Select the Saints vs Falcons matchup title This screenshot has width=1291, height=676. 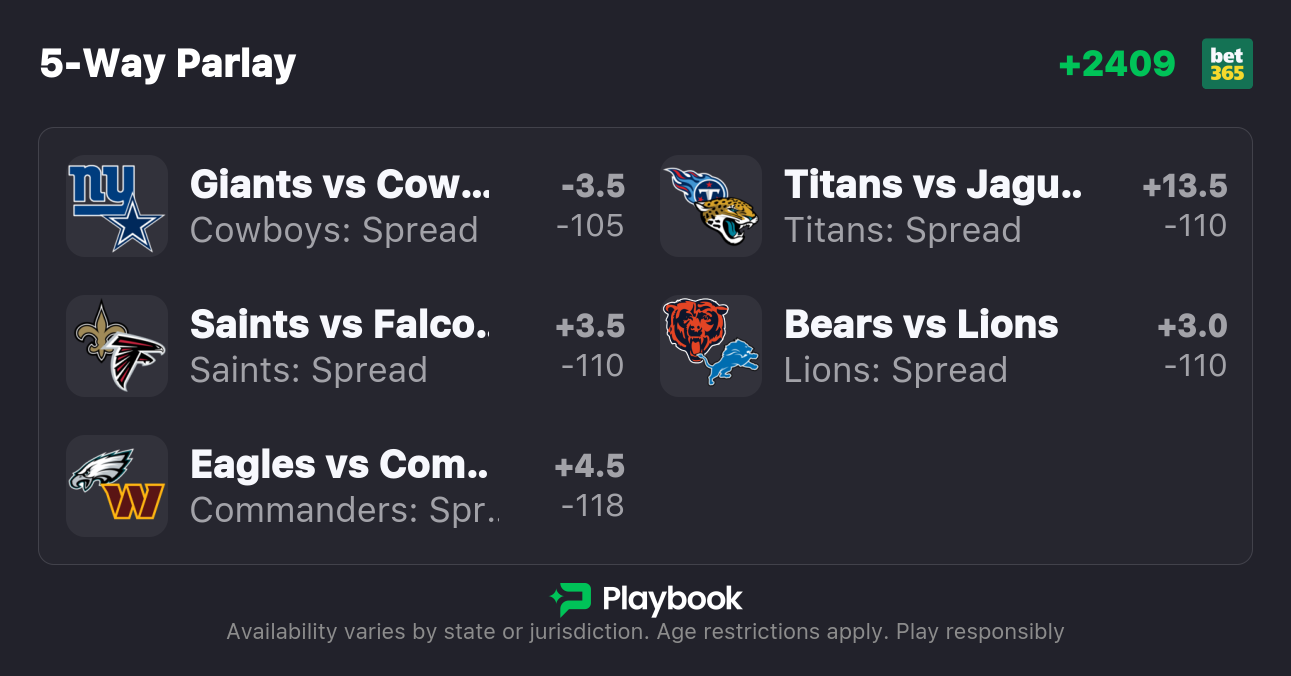[339, 325]
